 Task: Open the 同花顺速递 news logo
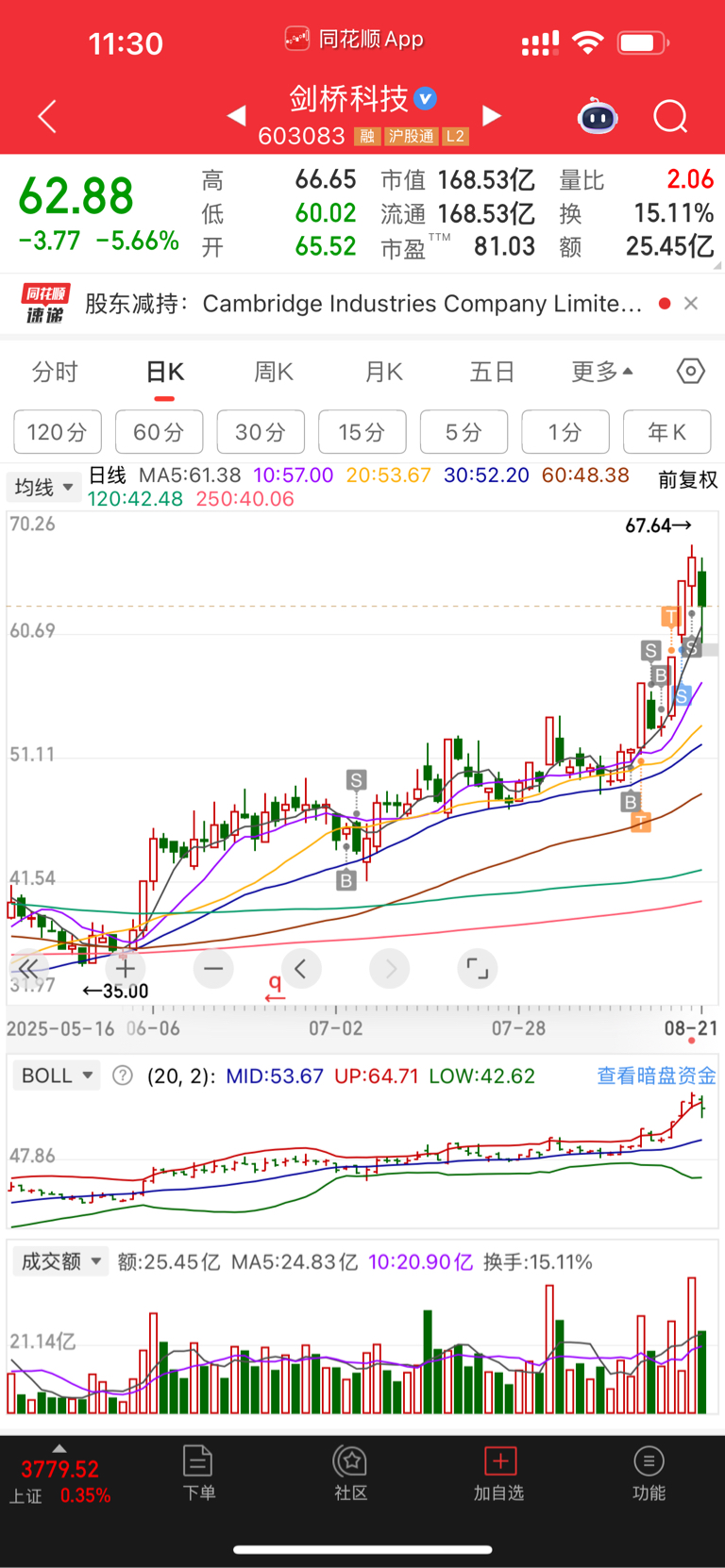[x=44, y=303]
